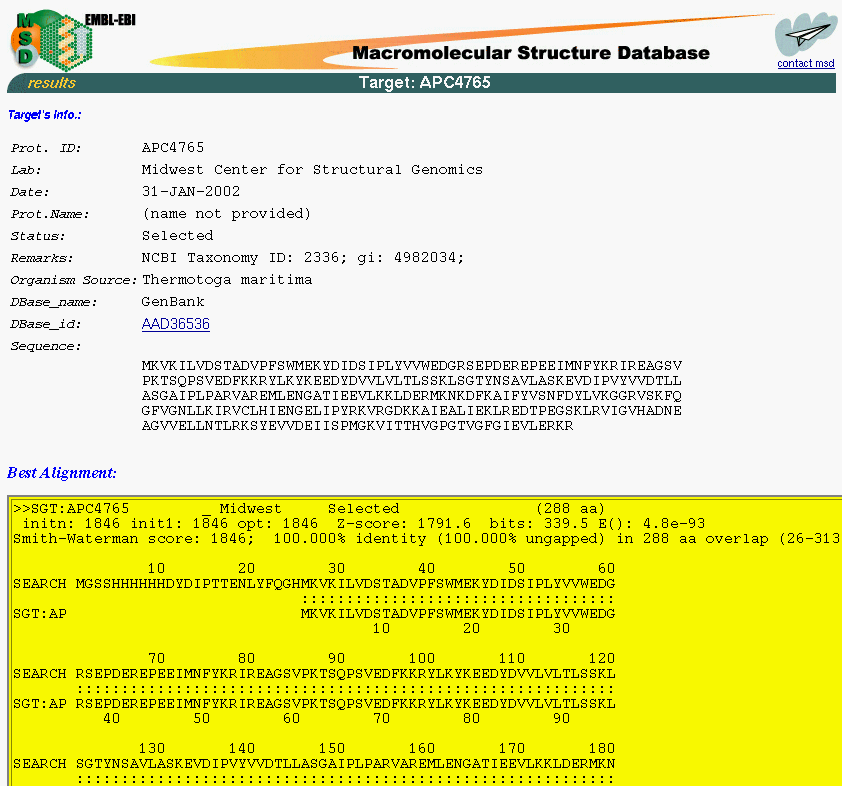
Task: Click the Prot. ID value APC4765
Action: coord(173,148)
